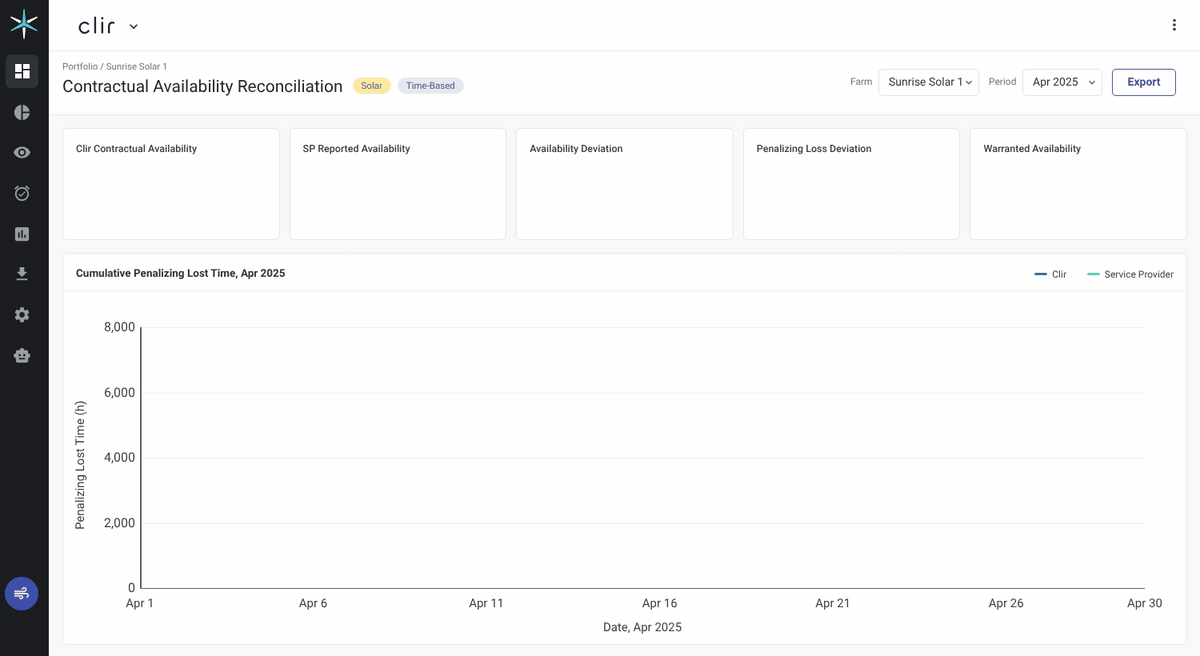Select the Warranted Availability card

coord(1078,183)
